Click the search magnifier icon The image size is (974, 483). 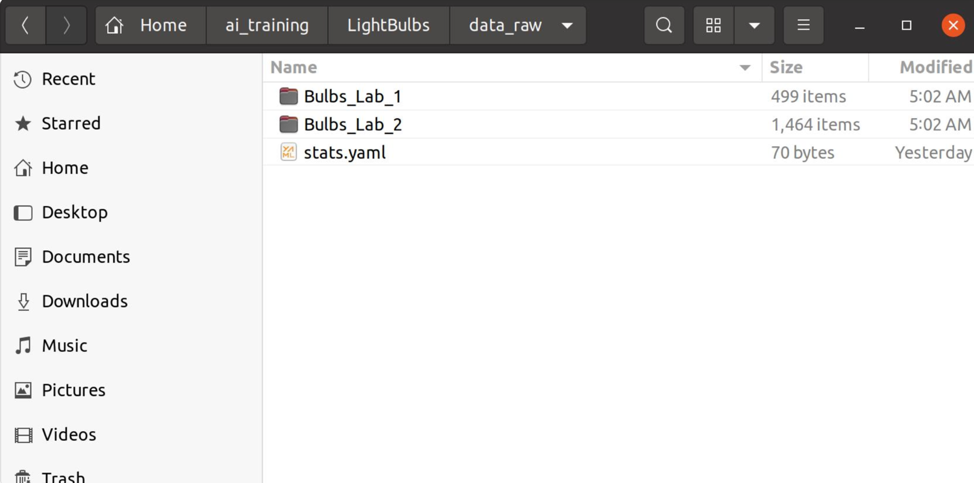[664, 26]
